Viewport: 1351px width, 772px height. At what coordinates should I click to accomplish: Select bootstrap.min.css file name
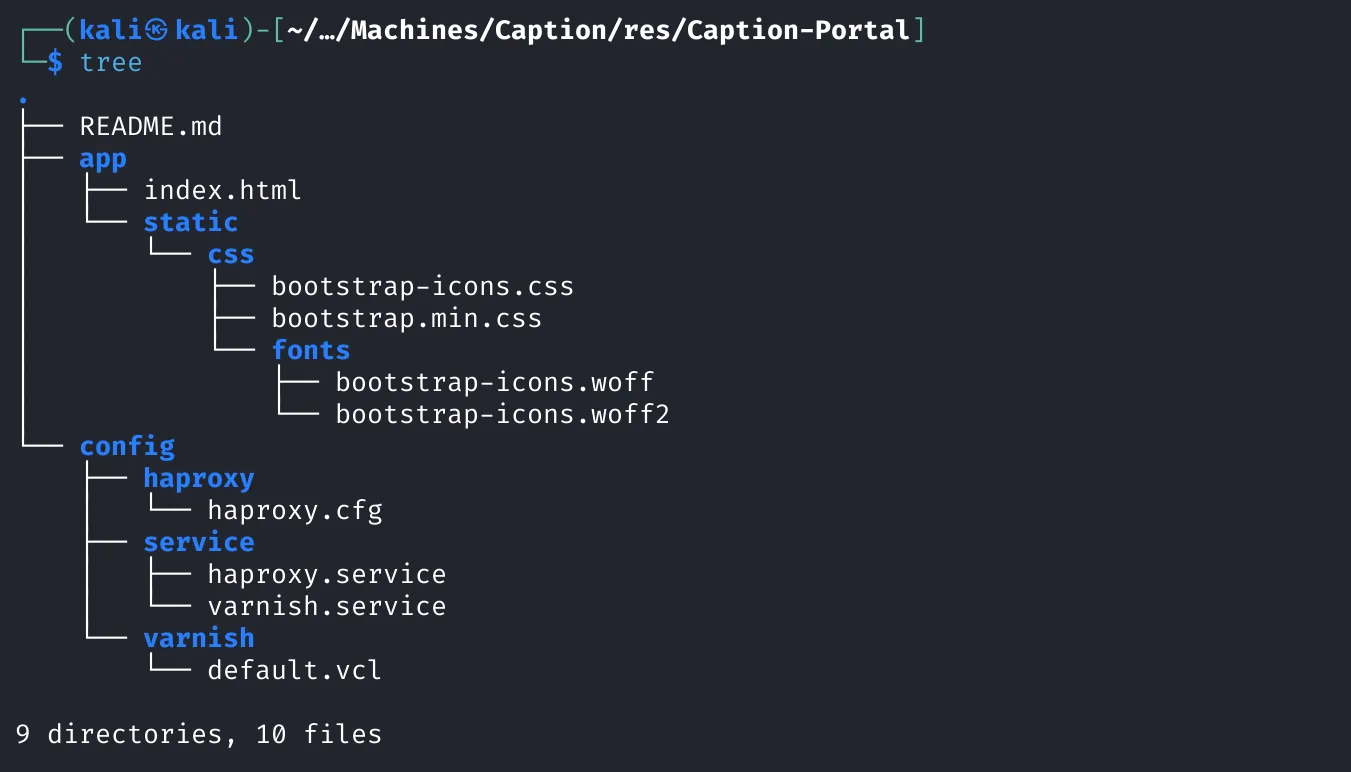point(407,319)
